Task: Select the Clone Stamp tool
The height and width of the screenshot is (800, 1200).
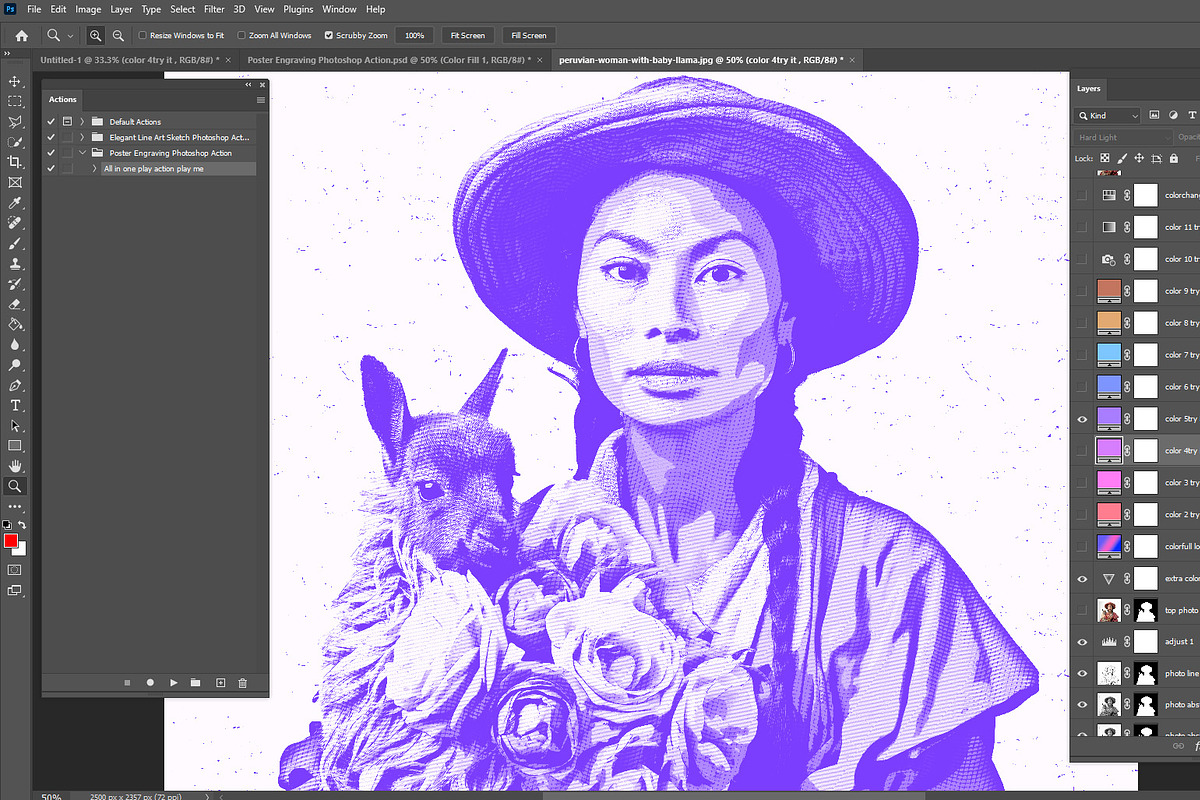Action: point(15,264)
